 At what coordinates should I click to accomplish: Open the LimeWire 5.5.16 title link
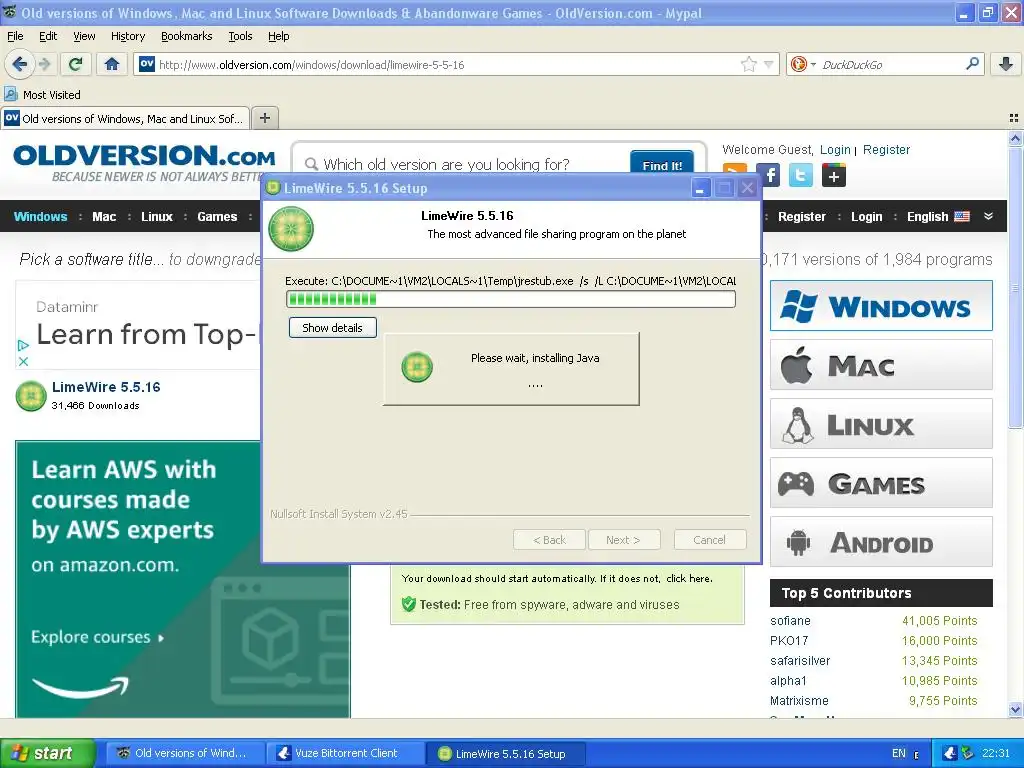click(x=106, y=387)
